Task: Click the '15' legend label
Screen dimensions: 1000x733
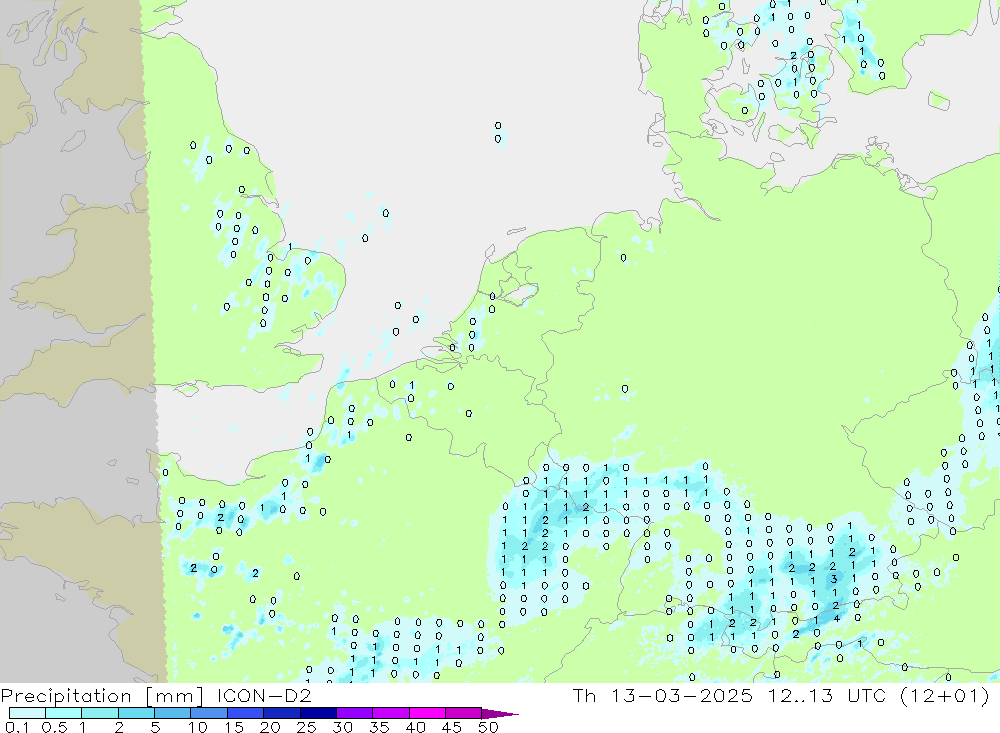Action: tap(233, 727)
